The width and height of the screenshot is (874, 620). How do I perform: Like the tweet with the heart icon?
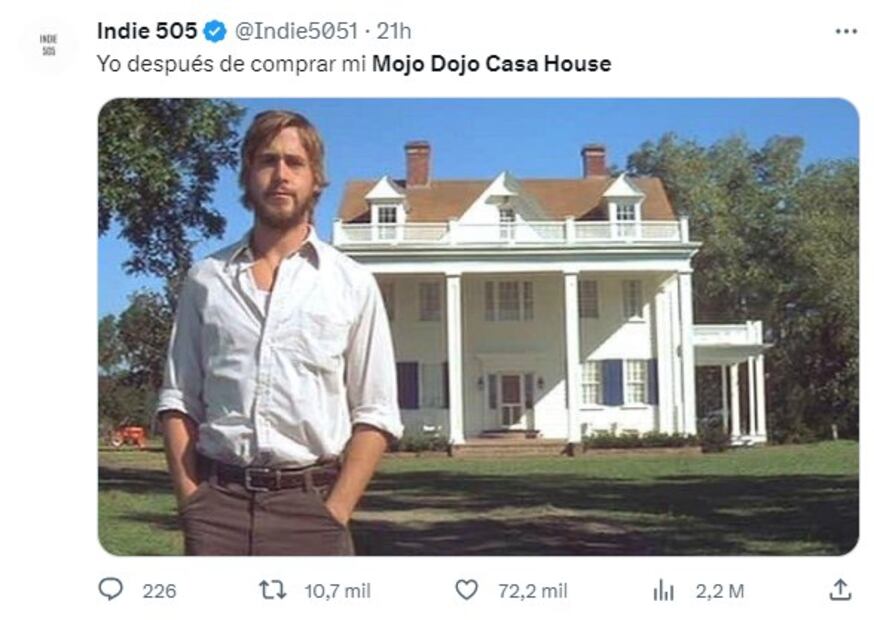467,589
